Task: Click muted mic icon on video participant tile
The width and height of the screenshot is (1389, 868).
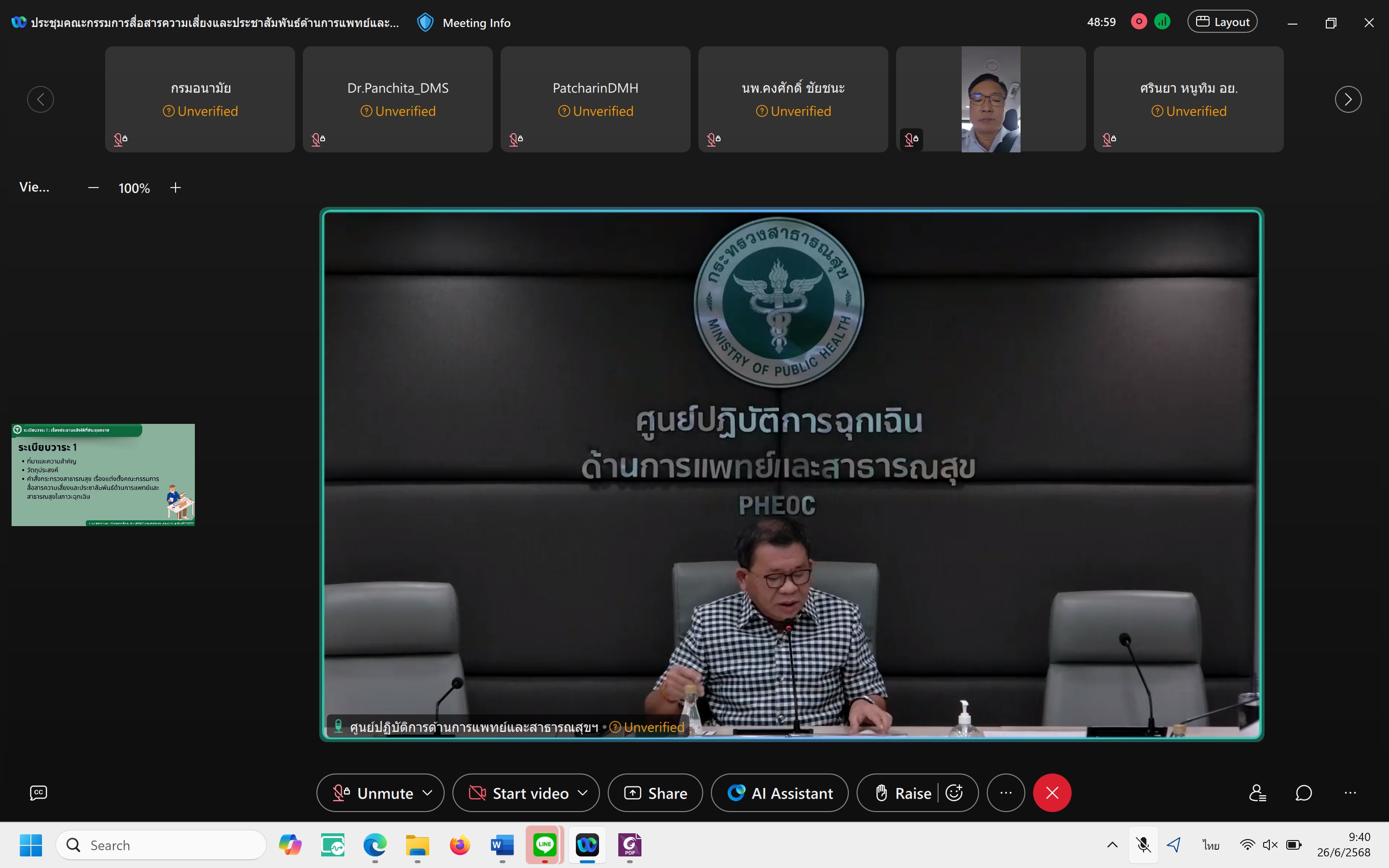Action: pyautogui.click(x=912, y=139)
